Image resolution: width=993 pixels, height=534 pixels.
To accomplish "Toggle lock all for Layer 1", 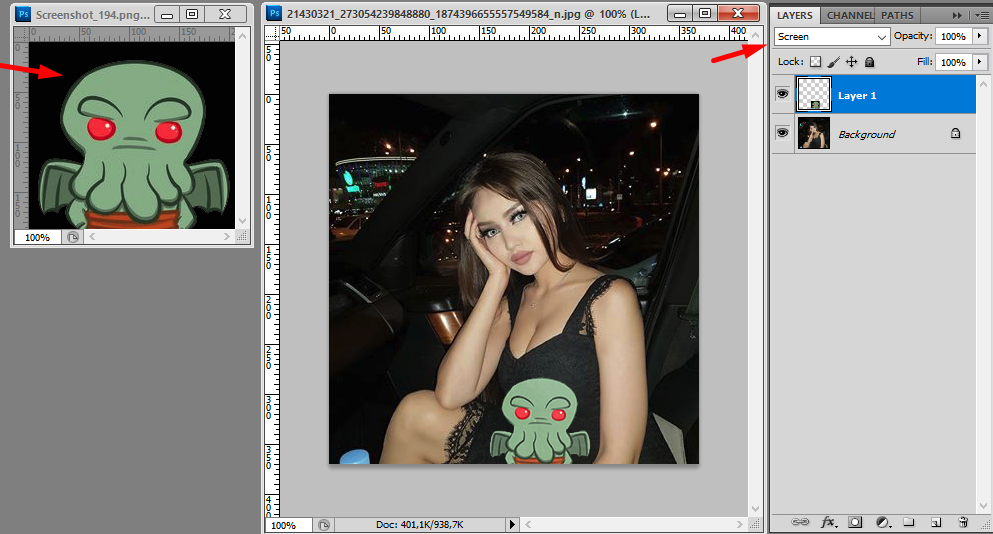I will [x=870, y=61].
